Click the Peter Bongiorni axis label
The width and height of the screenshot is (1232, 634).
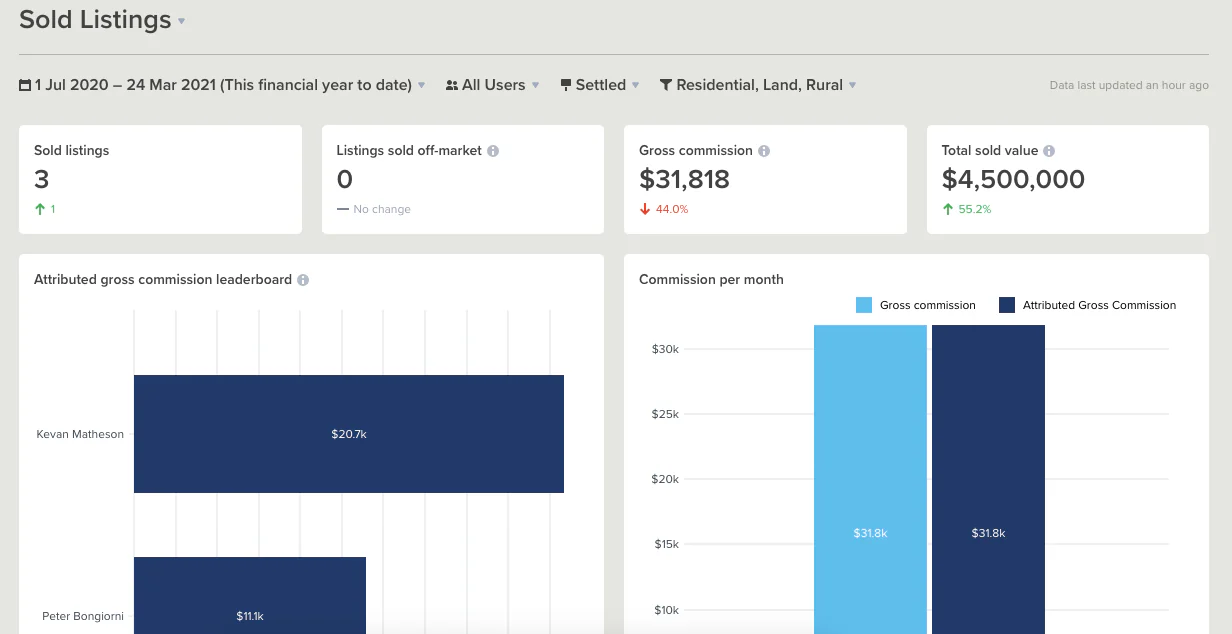coord(83,616)
